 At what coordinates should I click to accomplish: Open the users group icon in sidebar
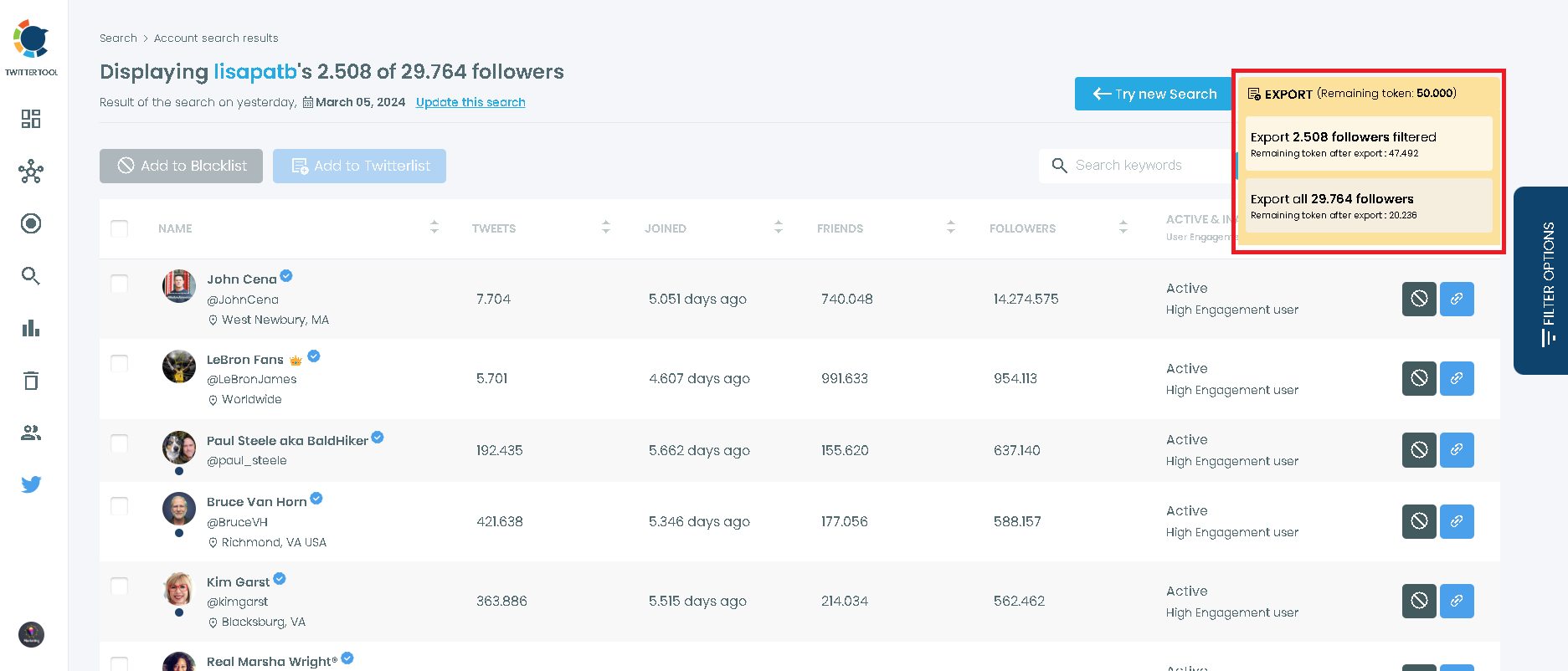[31, 433]
